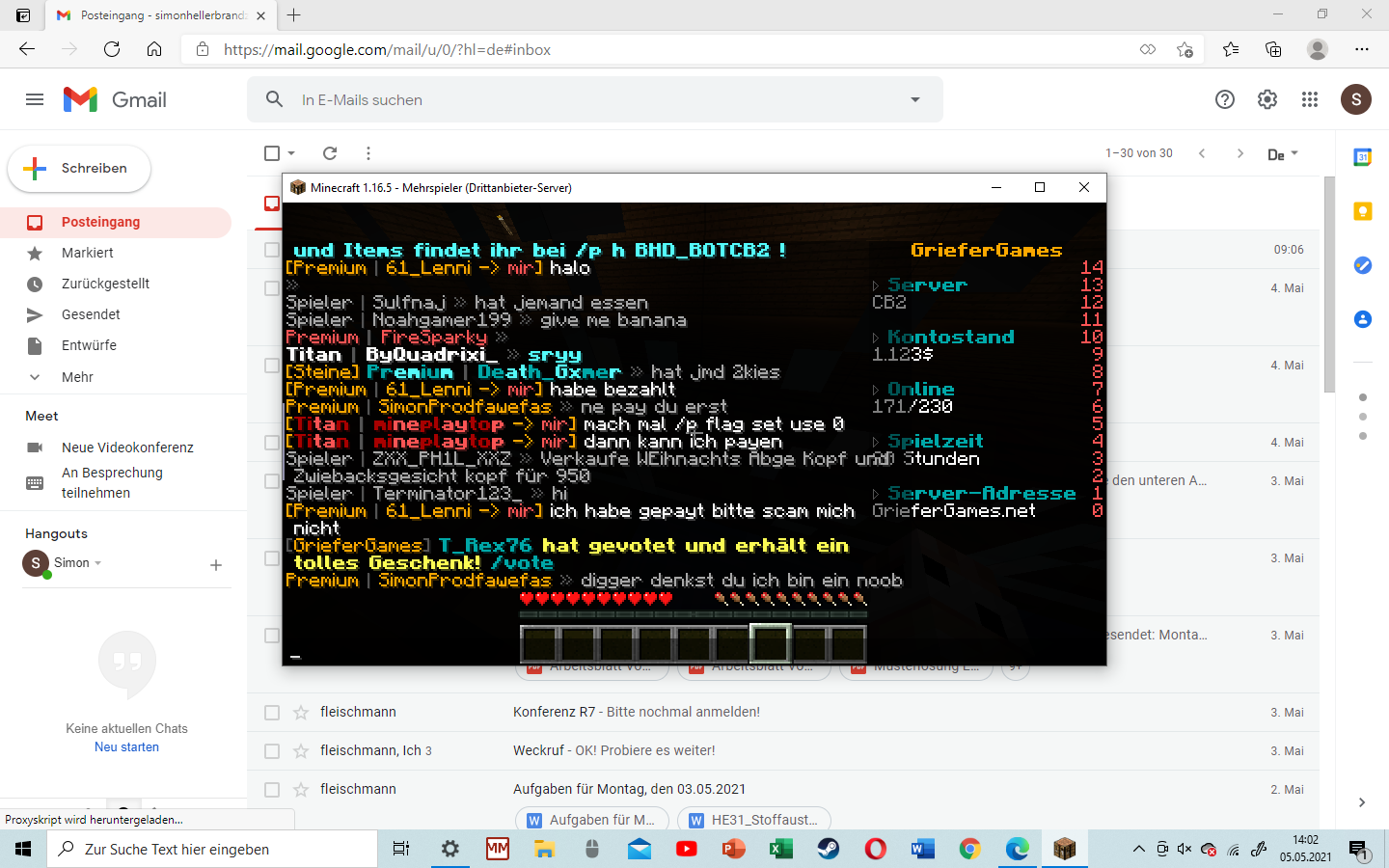Open the Windows Start menu
1389x868 pixels.
(x=23, y=849)
